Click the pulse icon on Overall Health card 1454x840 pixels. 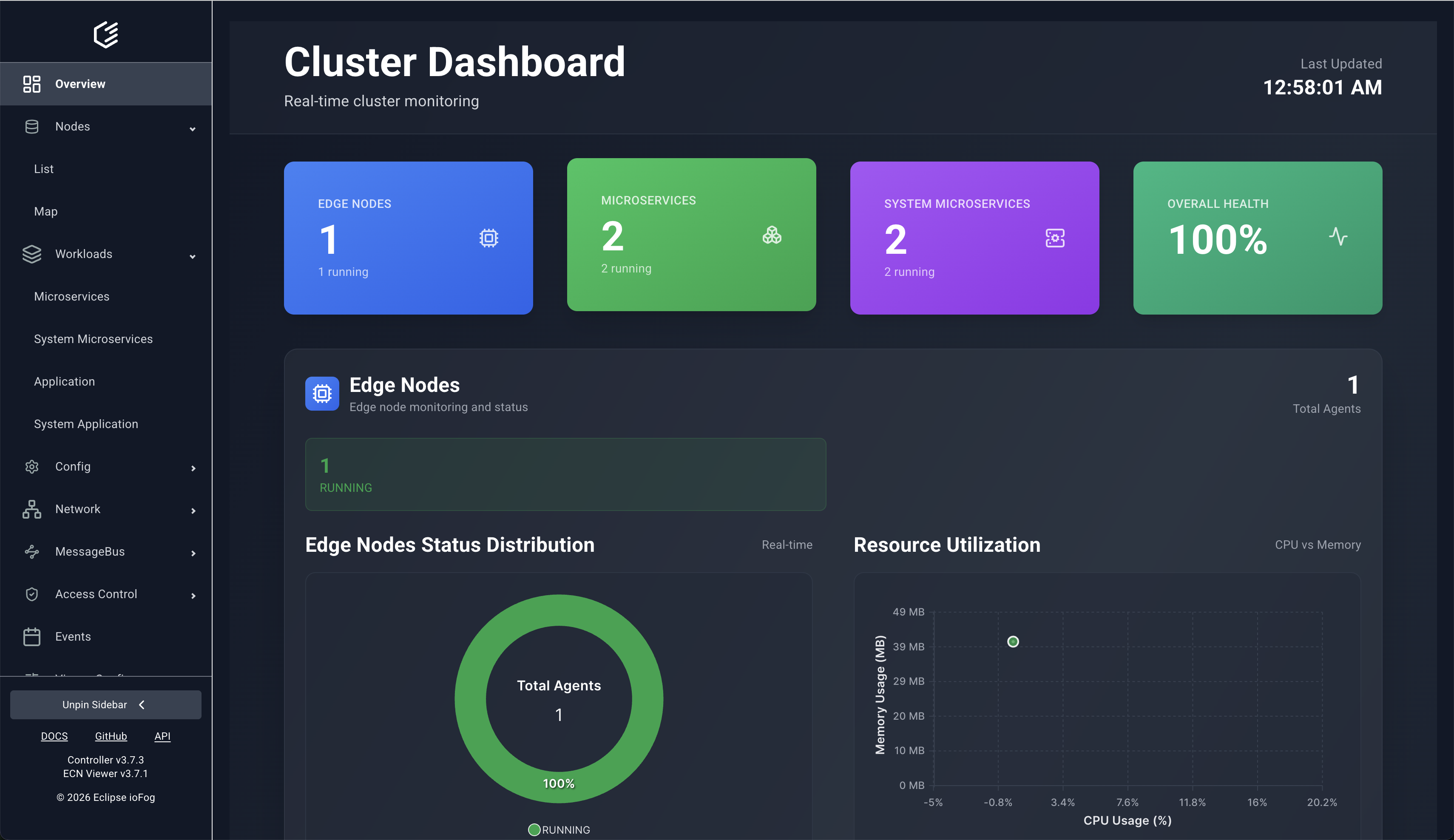click(x=1339, y=237)
